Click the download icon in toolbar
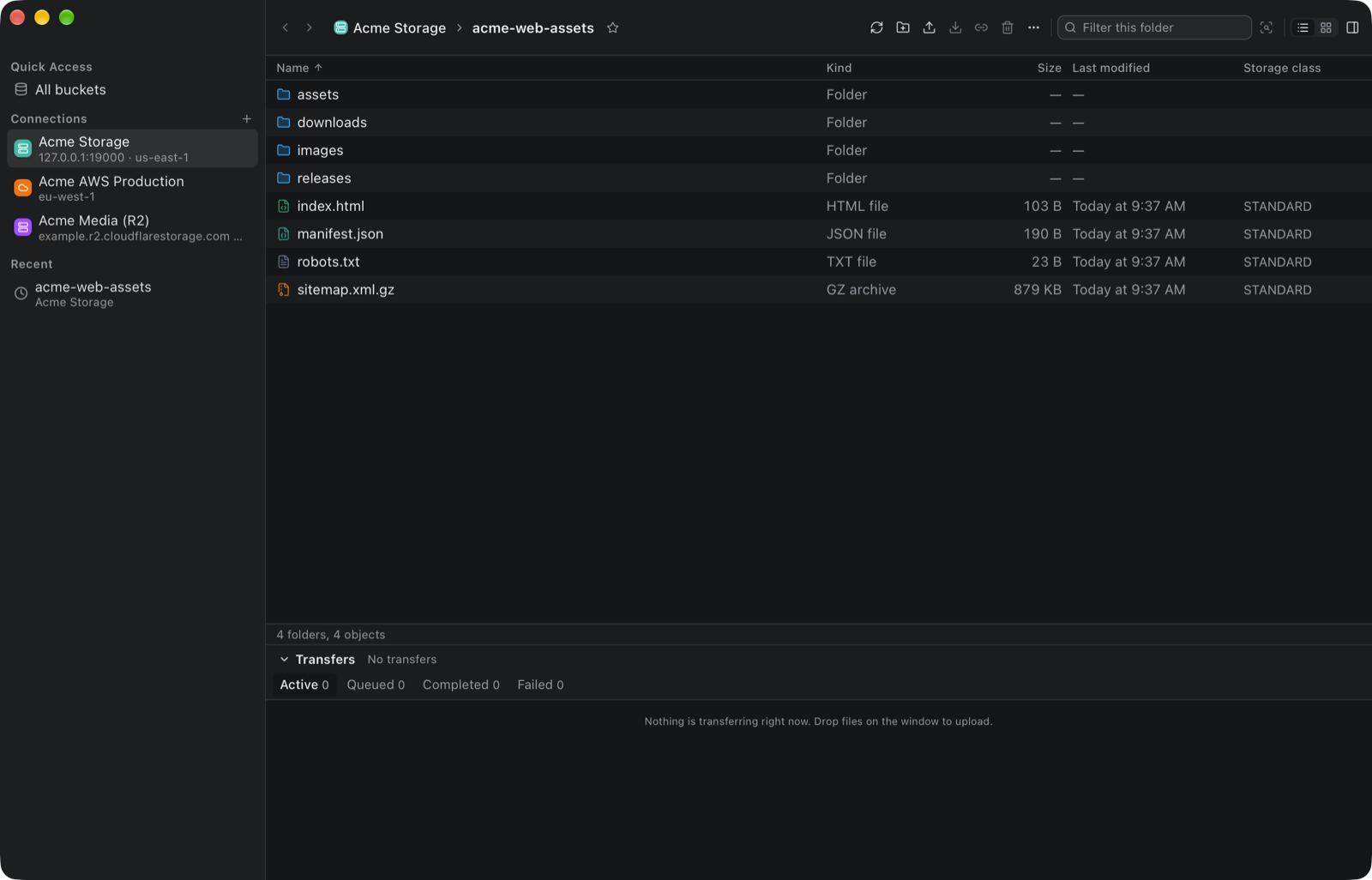 pos(955,27)
